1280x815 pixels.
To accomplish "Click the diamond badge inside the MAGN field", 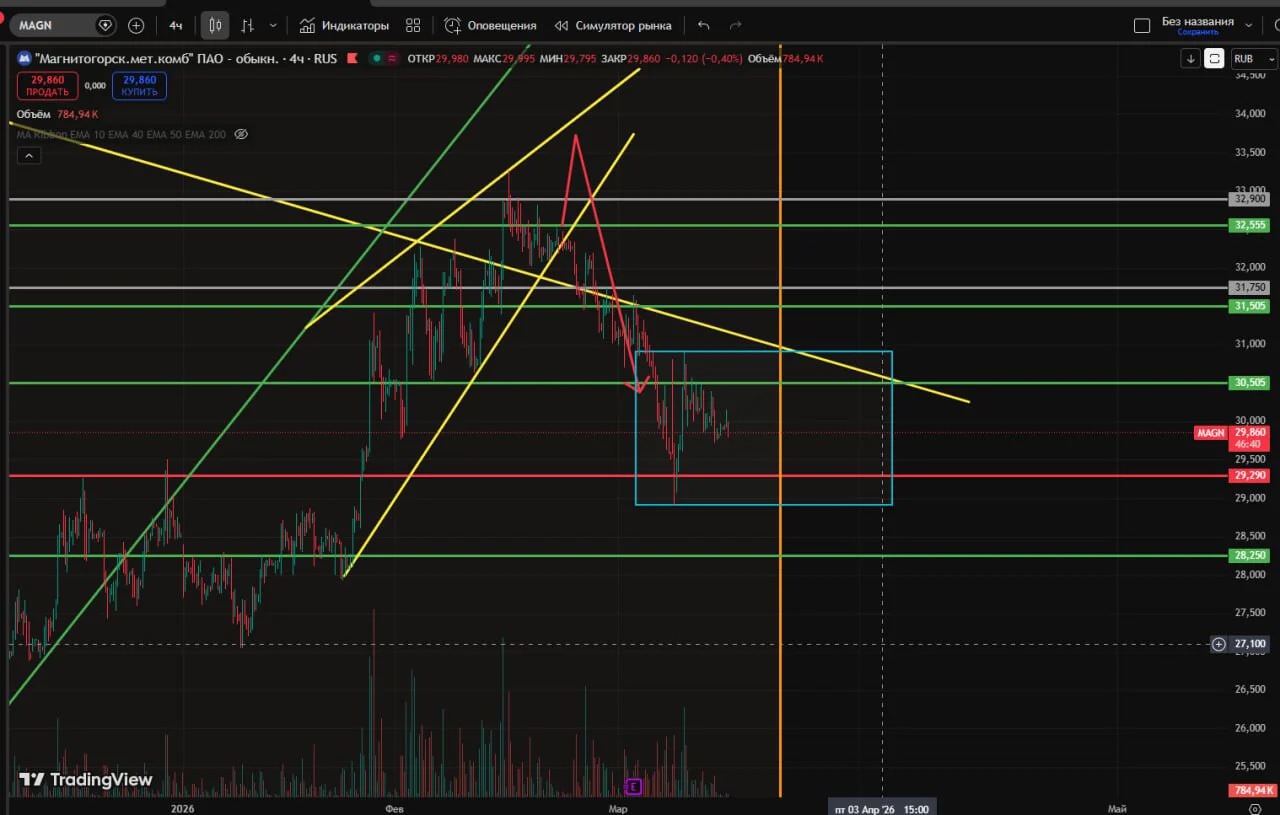I will click(105, 25).
